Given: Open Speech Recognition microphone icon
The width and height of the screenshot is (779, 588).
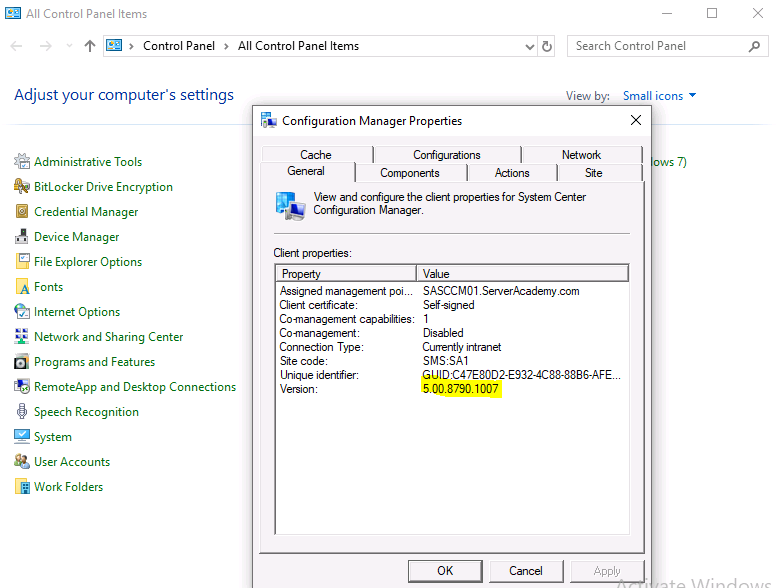Looking at the screenshot, I should pyautogui.click(x=22, y=412).
